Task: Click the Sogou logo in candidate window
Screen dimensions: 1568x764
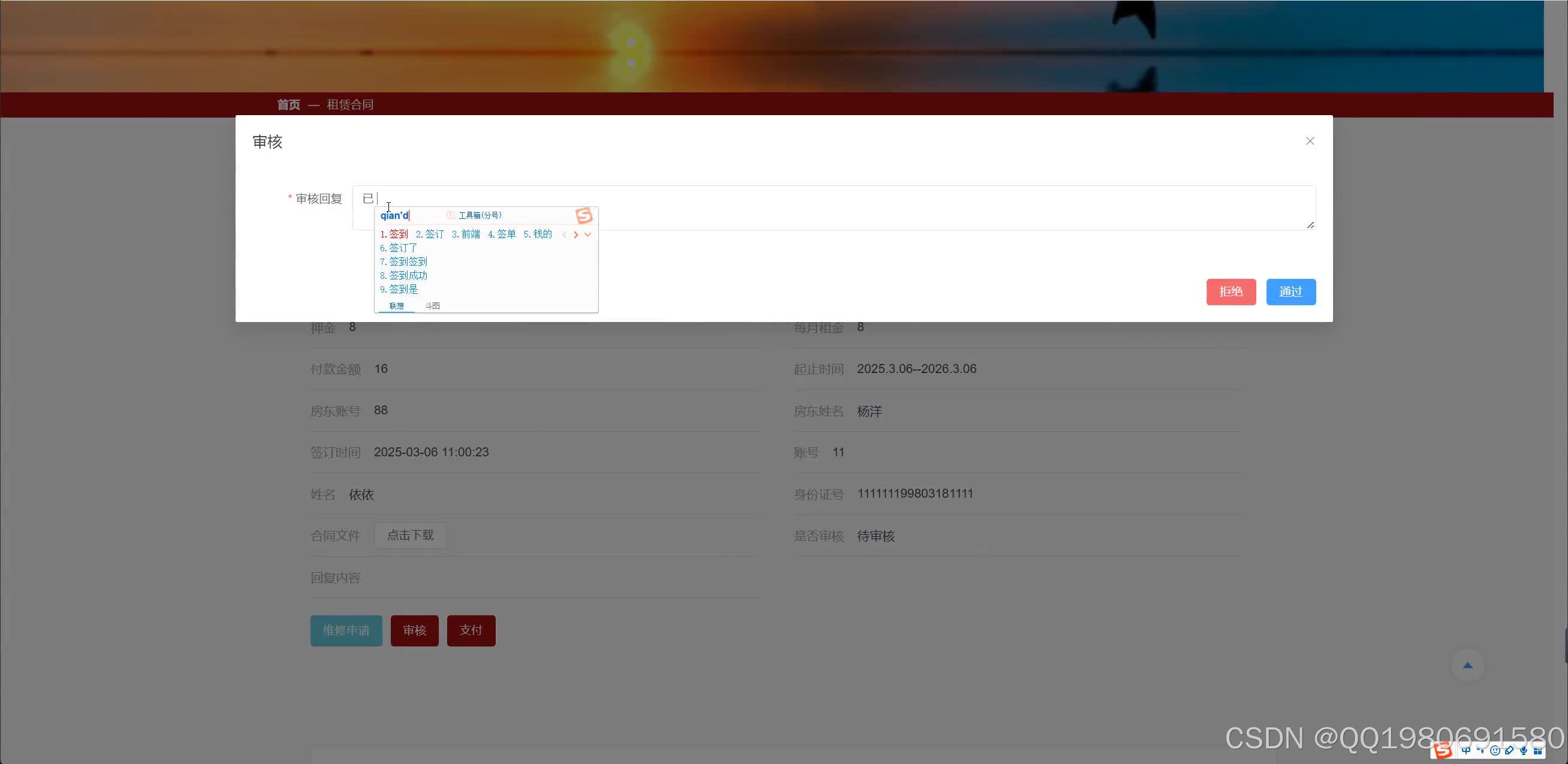Action: (583, 215)
